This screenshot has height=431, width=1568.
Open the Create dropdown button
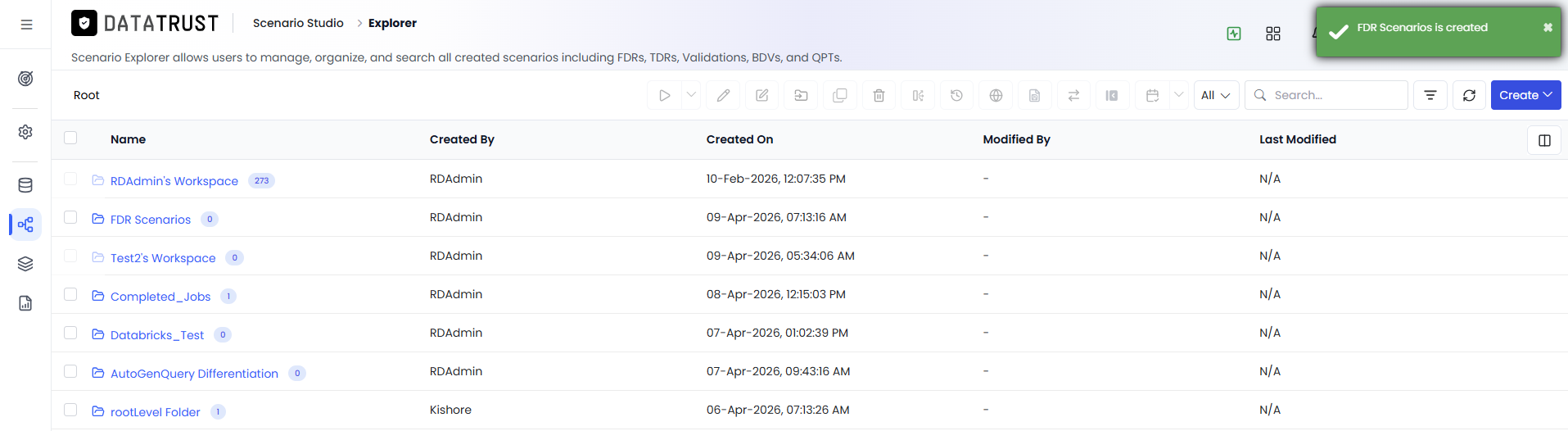click(x=1525, y=95)
